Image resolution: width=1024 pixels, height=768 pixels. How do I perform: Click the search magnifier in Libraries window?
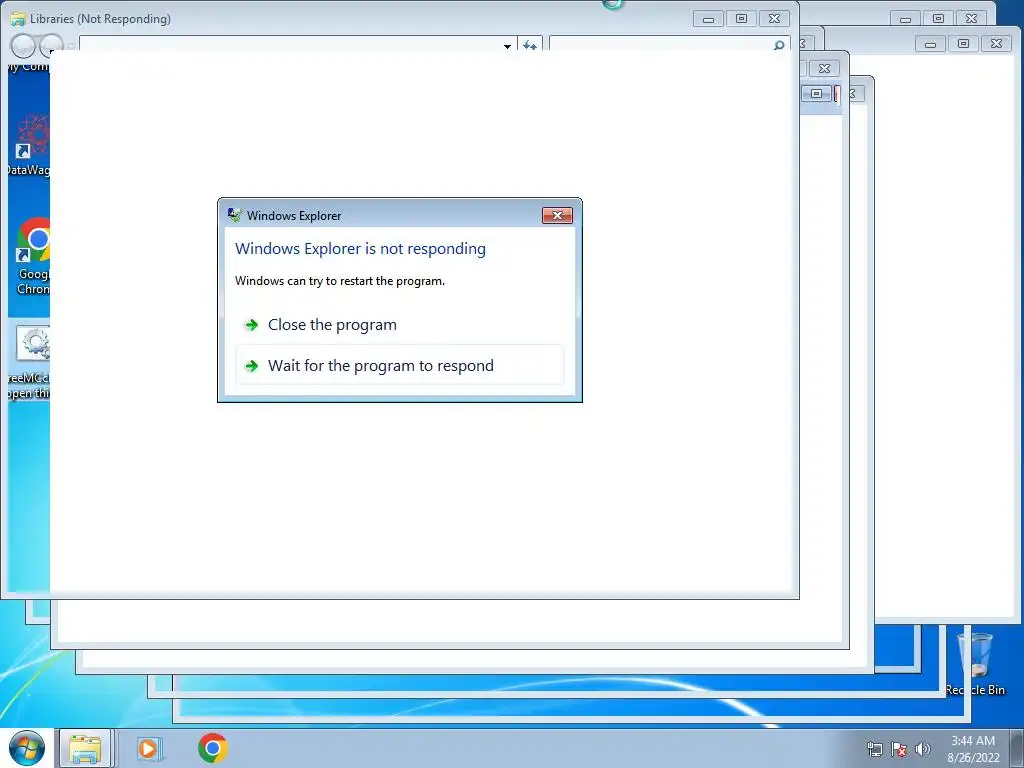(778, 45)
